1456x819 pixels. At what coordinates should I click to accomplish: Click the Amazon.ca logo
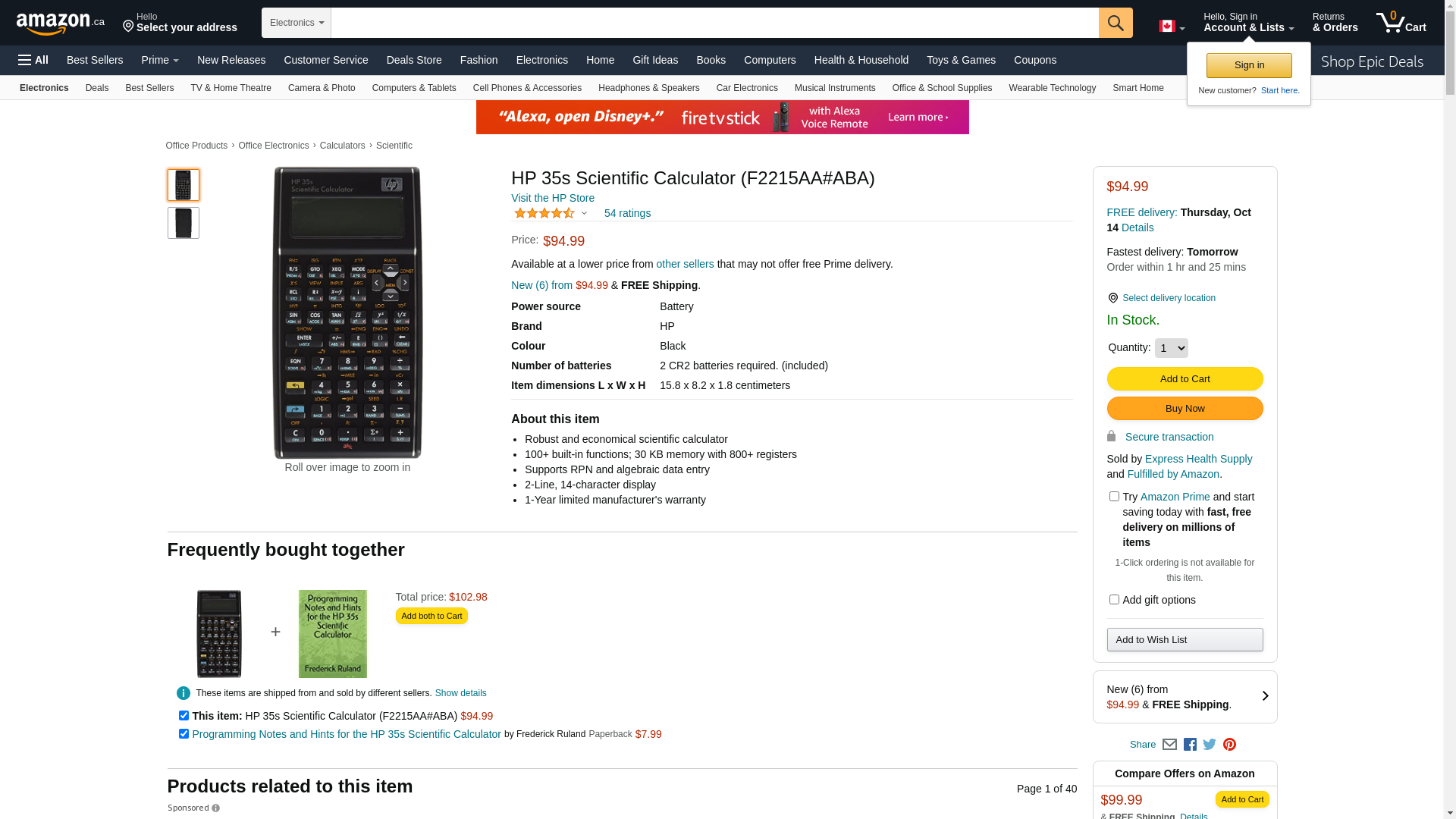60,24
